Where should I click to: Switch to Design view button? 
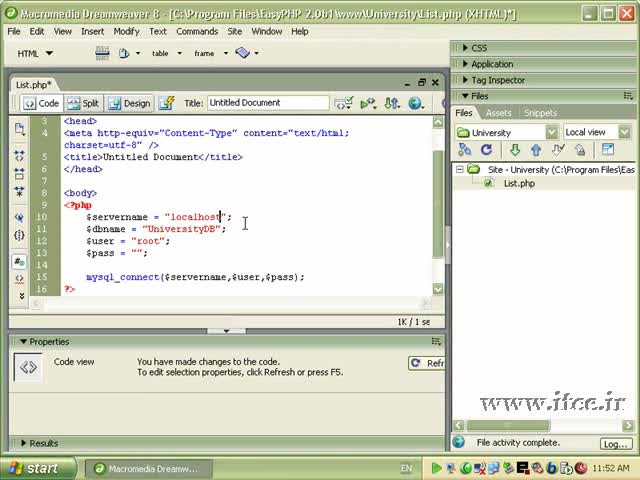(130, 103)
